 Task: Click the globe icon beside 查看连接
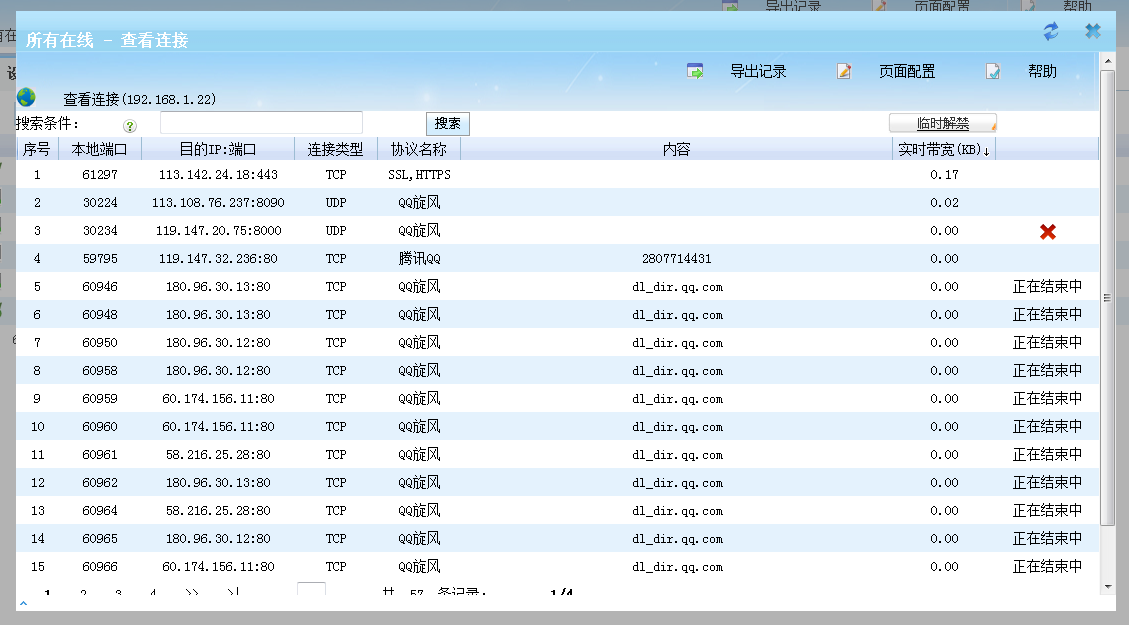(26, 98)
